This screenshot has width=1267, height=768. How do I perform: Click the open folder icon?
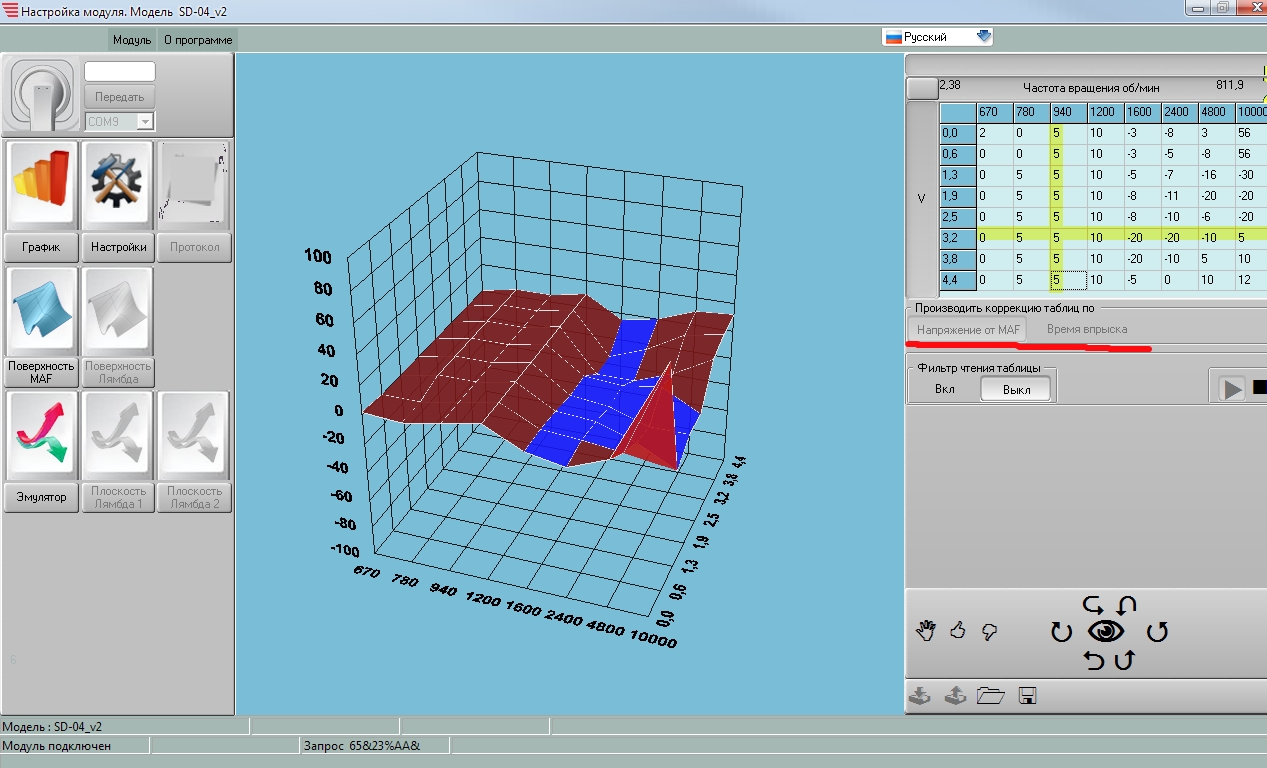990,696
